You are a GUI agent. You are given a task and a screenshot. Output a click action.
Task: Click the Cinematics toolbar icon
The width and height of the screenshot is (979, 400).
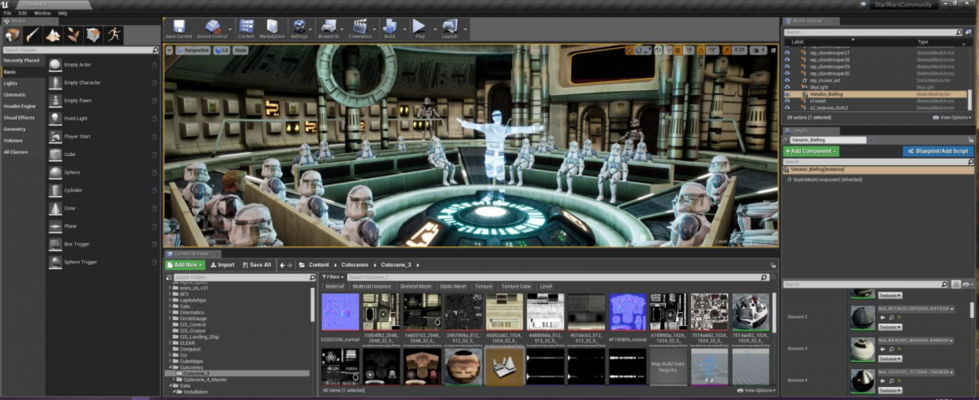pyautogui.click(x=360, y=29)
